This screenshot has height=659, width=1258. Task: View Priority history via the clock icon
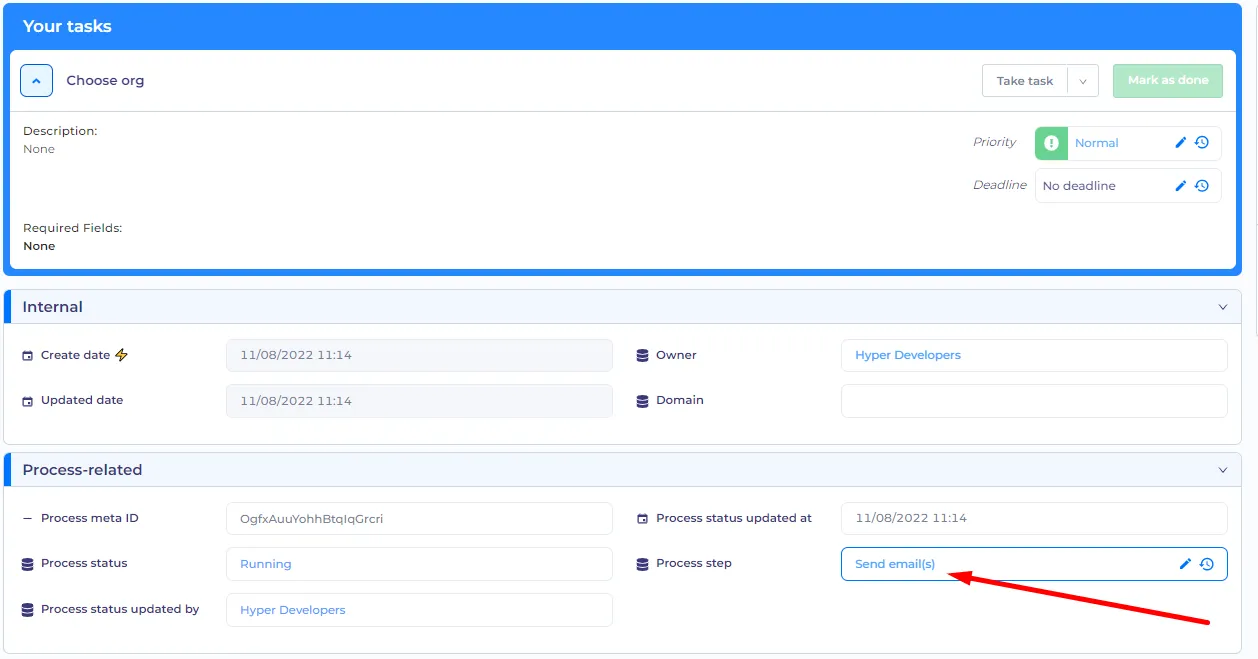(1202, 143)
